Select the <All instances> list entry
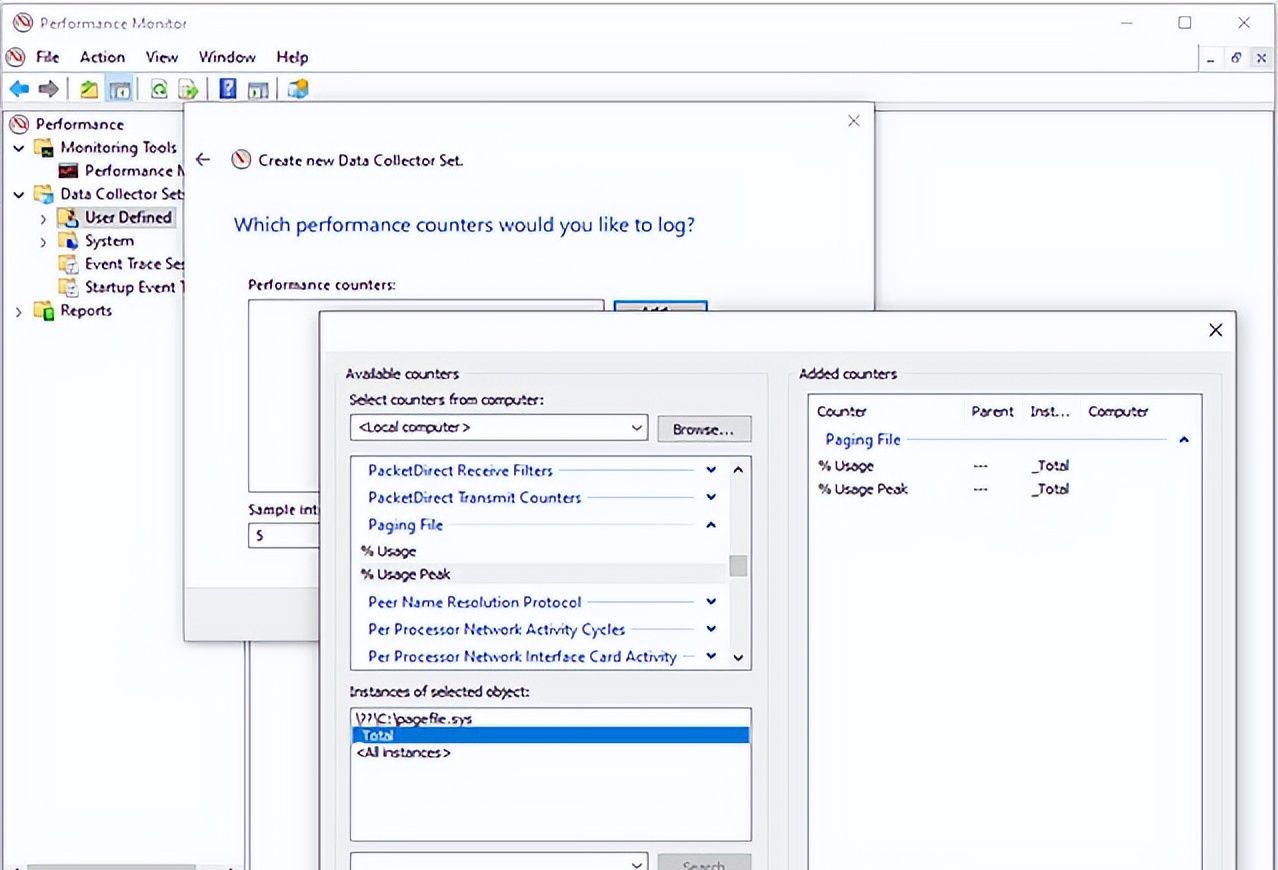1278x870 pixels. point(403,752)
